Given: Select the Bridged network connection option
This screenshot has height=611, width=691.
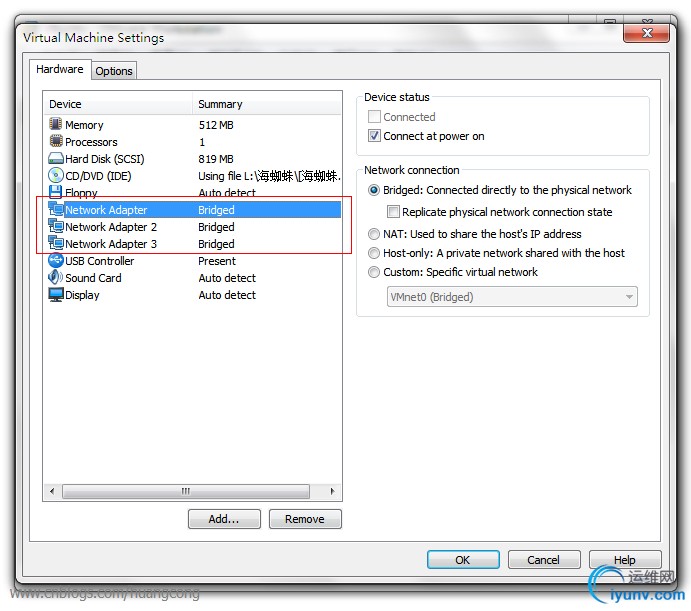Looking at the screenshot, I should pos(374,190).
